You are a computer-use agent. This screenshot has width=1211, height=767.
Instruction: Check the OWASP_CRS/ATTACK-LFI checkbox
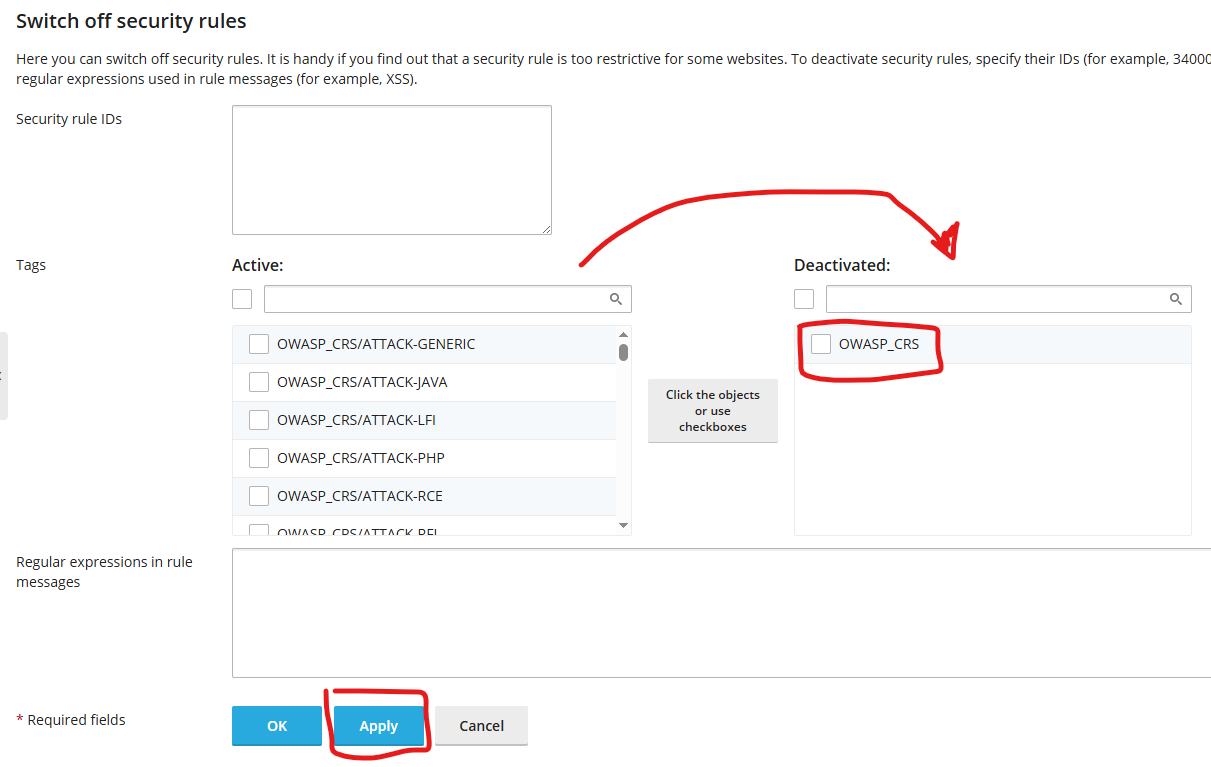coord(259,420)
